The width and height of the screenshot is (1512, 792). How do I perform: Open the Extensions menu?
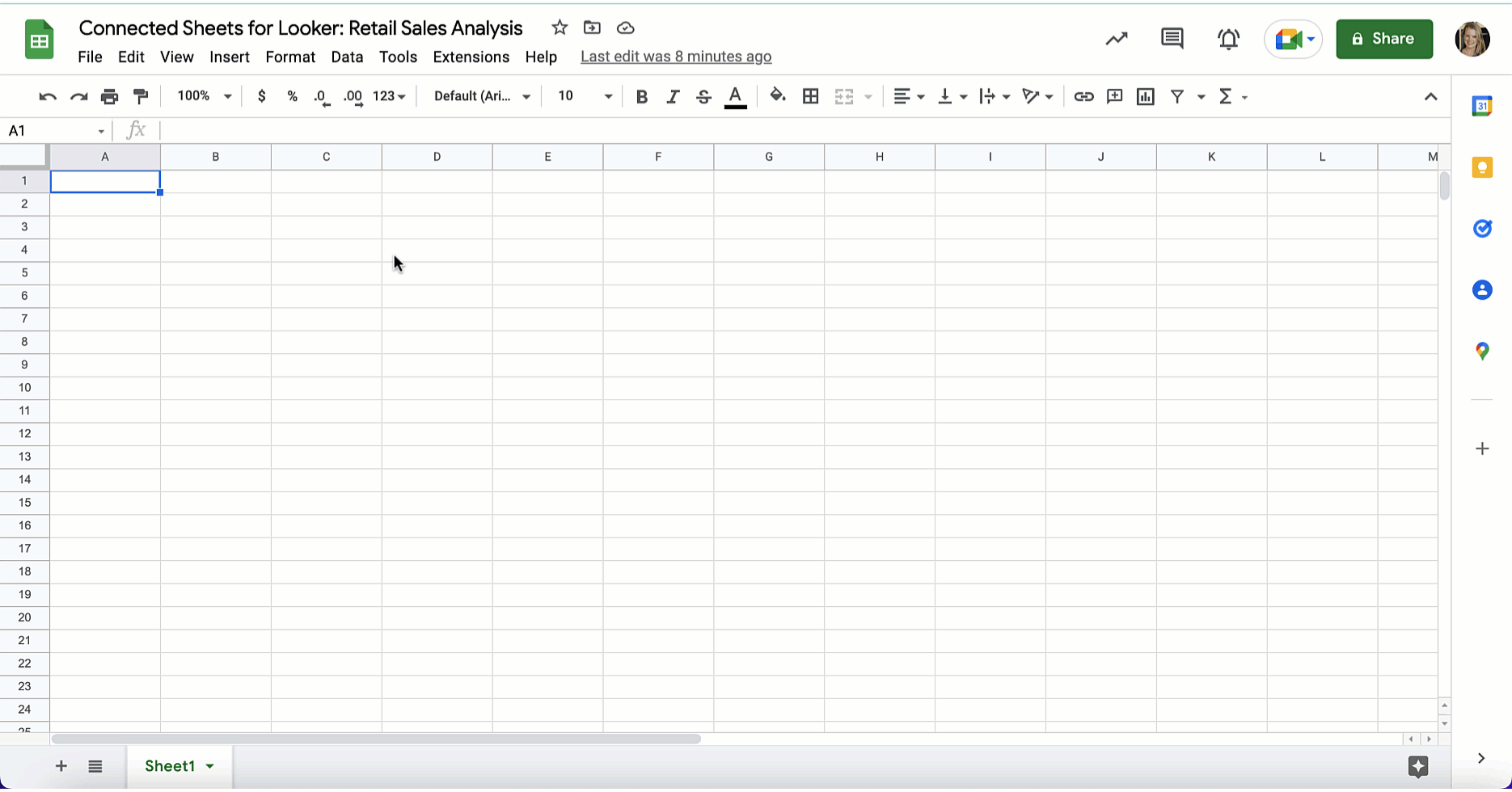click(471, 57)
